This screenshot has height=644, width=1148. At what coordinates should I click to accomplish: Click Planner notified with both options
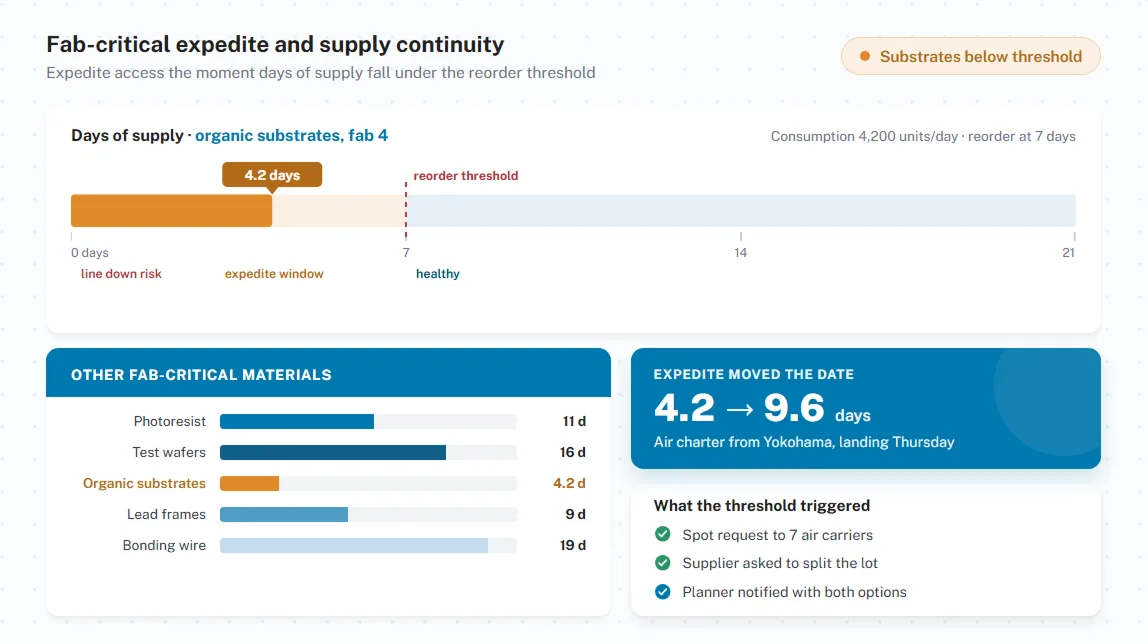coord(794,592)
